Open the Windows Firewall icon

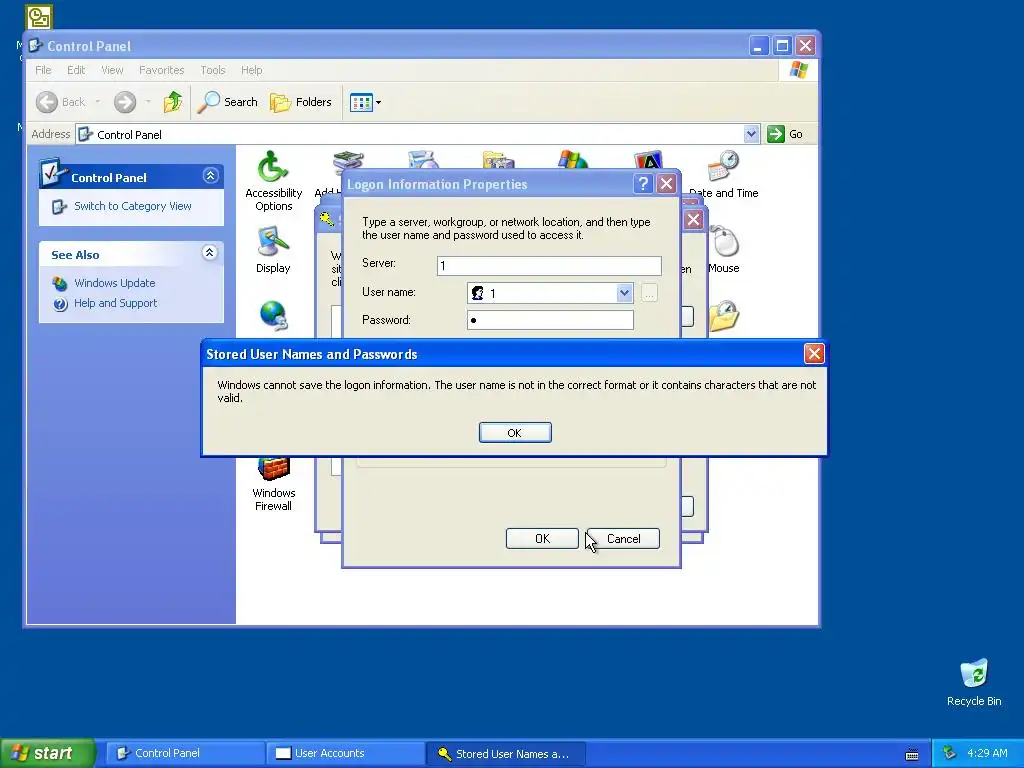coord(274,485)
